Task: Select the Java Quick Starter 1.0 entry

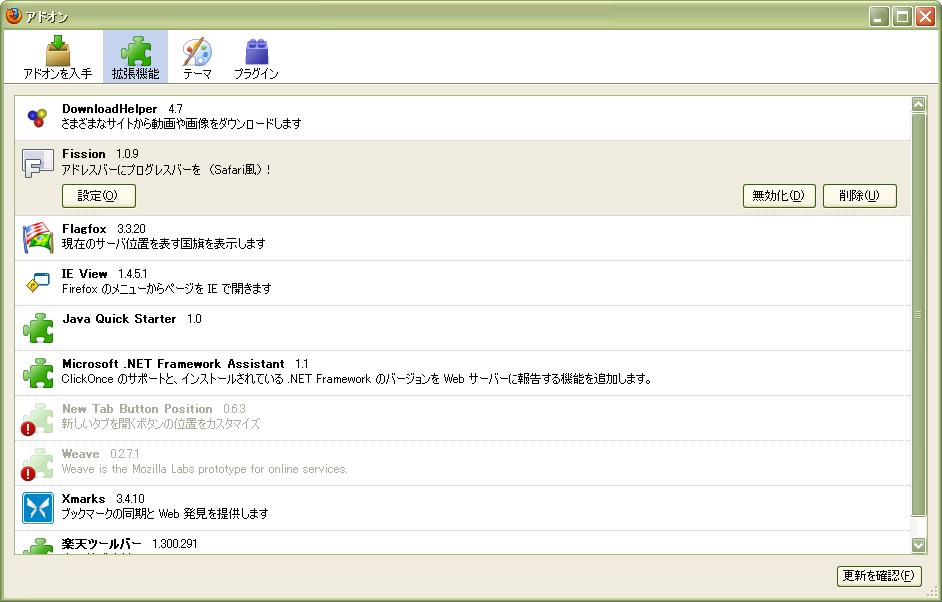Action: 462,328
